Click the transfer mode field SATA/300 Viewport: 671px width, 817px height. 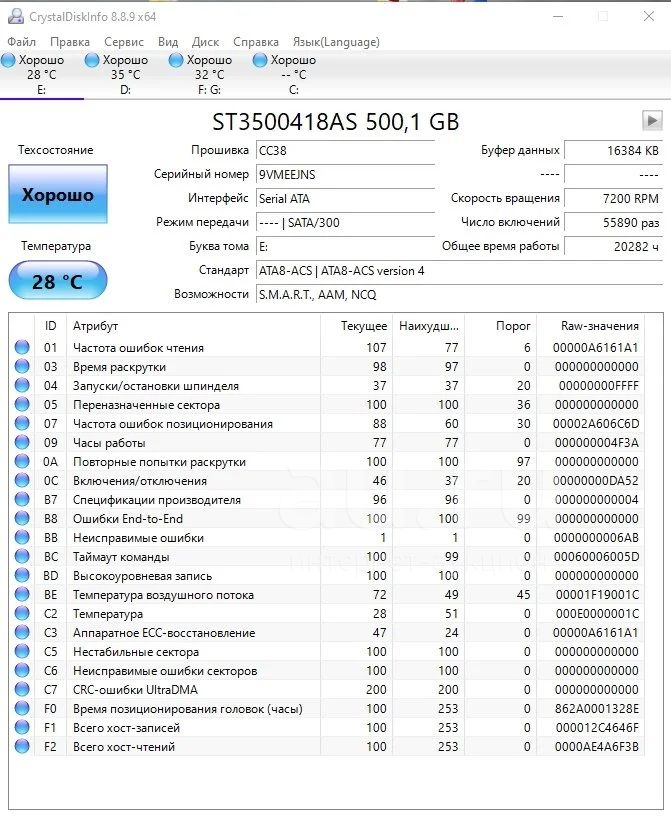coord(345,222)
